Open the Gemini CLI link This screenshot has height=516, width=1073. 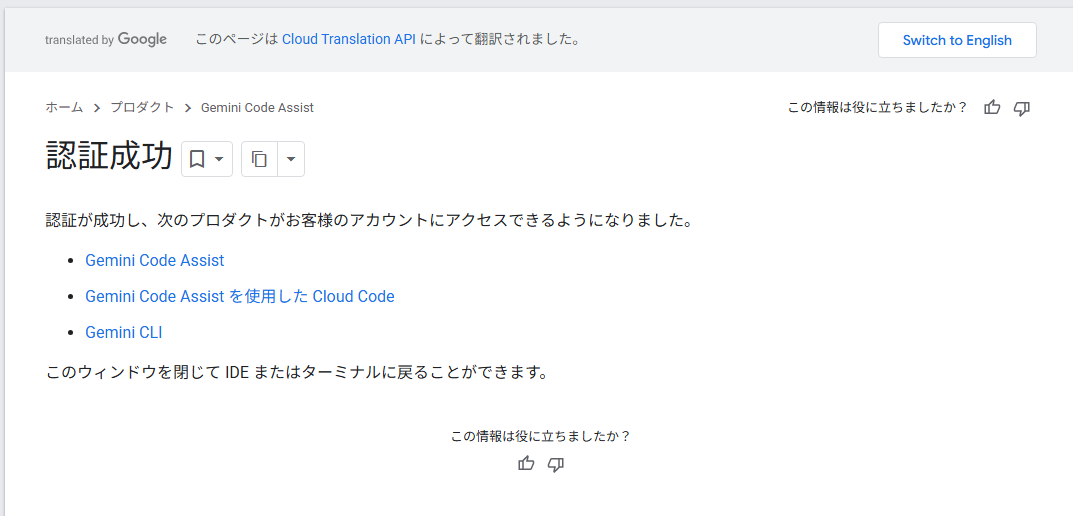pos(124,333)
